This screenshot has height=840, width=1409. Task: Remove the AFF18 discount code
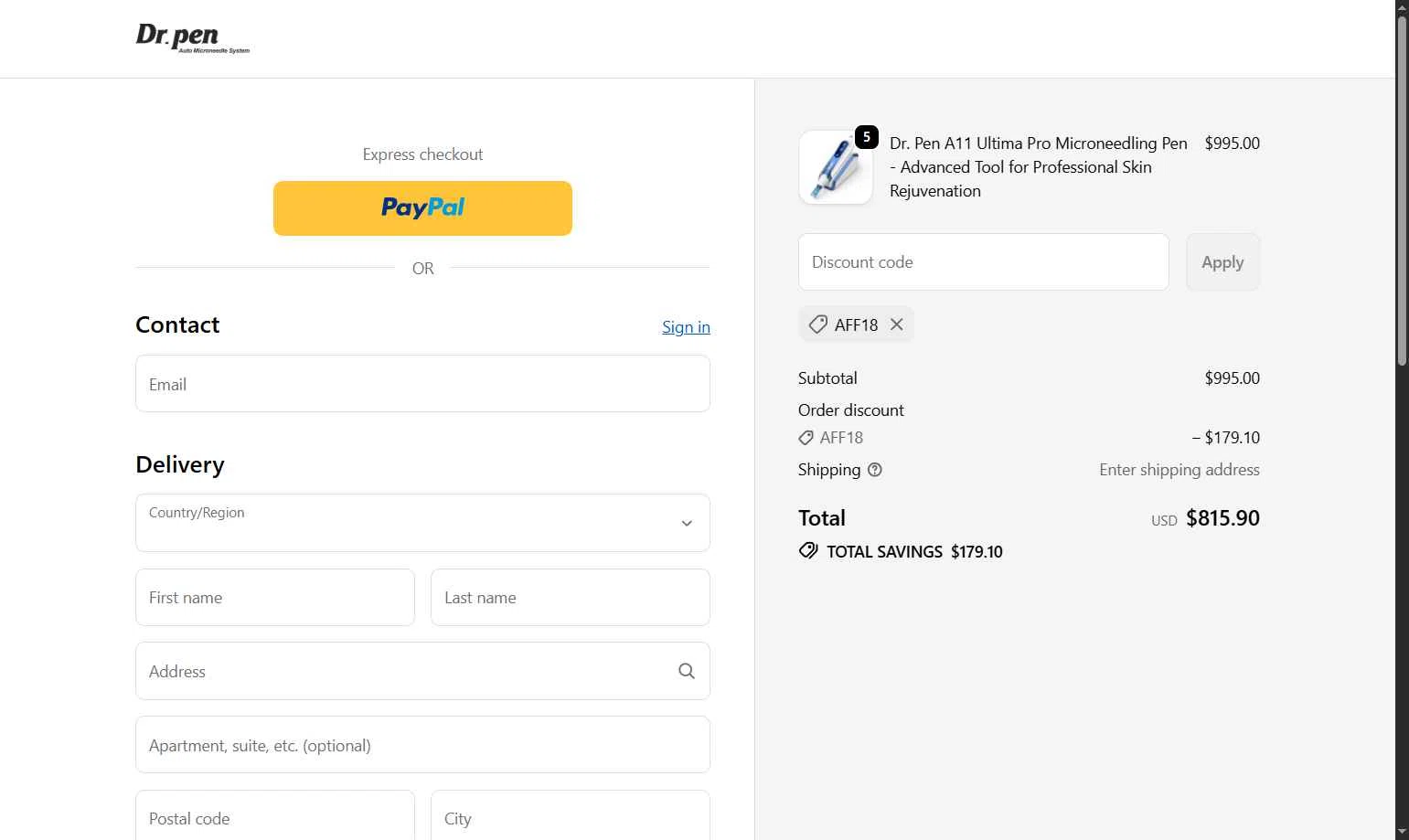(x=897, y=324)
